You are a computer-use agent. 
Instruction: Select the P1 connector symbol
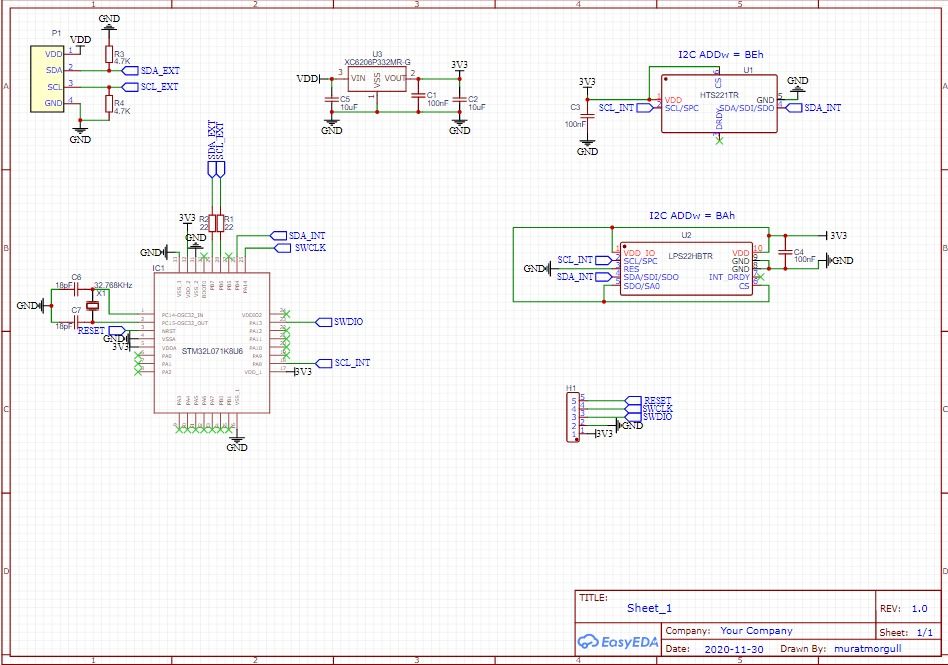[x=47, y=79]
